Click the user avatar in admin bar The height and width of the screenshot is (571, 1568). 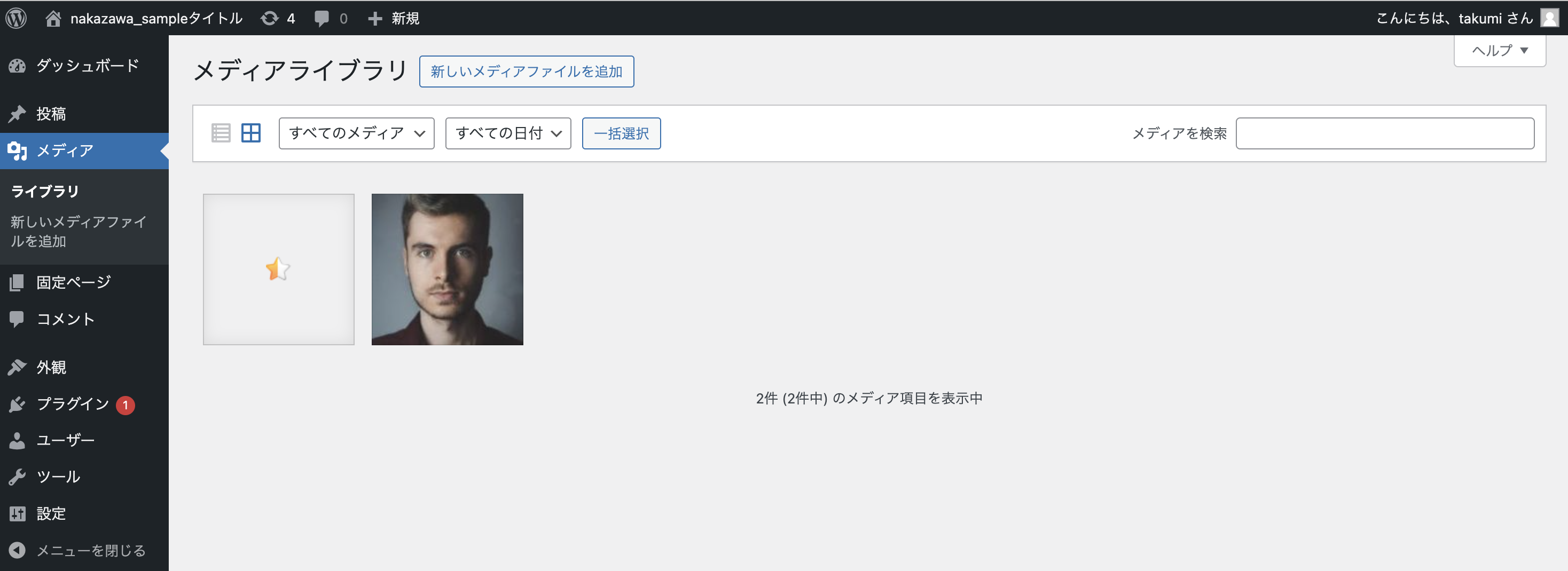1549,18
